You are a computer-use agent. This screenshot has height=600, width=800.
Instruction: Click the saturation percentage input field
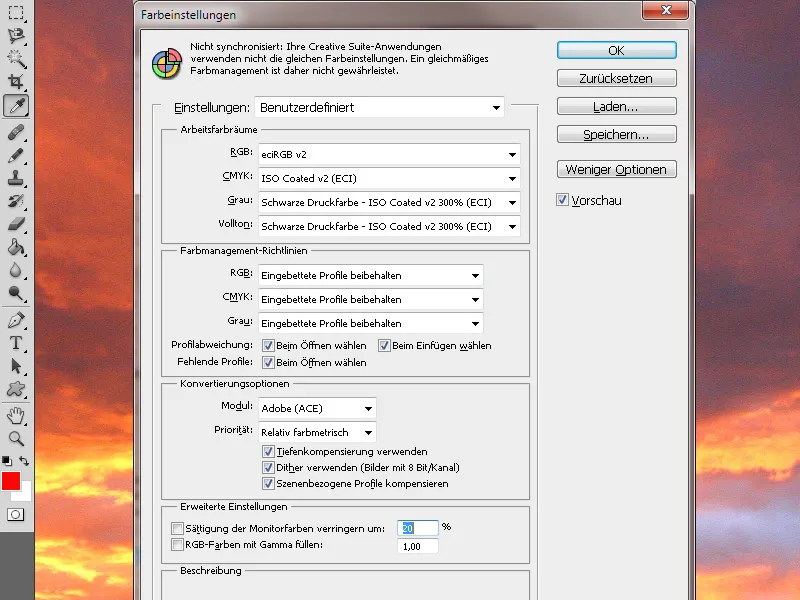point(418,528)
